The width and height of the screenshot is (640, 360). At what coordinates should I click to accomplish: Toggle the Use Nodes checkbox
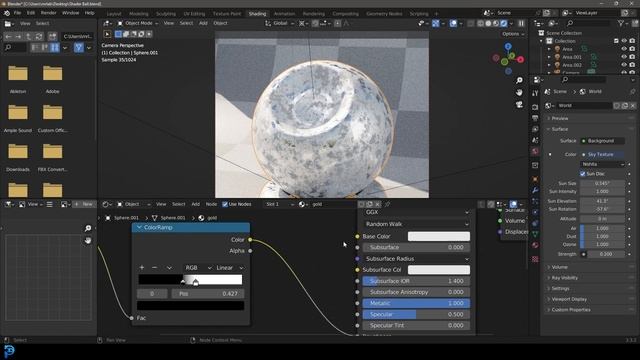tap(225, 204)
